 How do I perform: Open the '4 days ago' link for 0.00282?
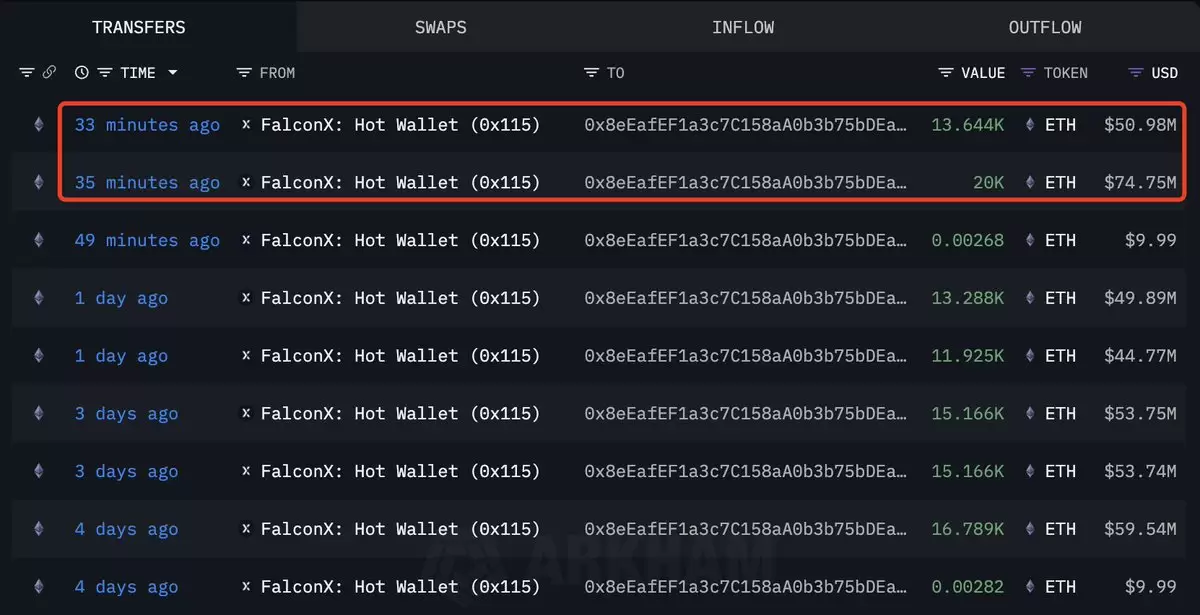(126, 587)
